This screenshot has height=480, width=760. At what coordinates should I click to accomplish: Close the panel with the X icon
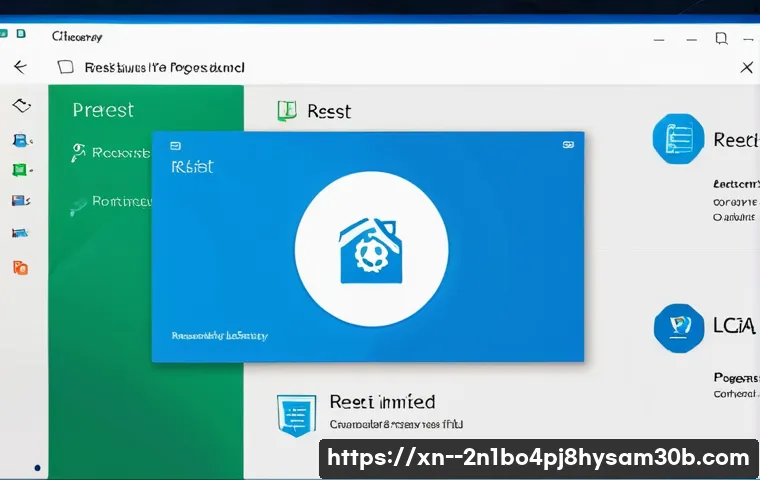(746, 67)
